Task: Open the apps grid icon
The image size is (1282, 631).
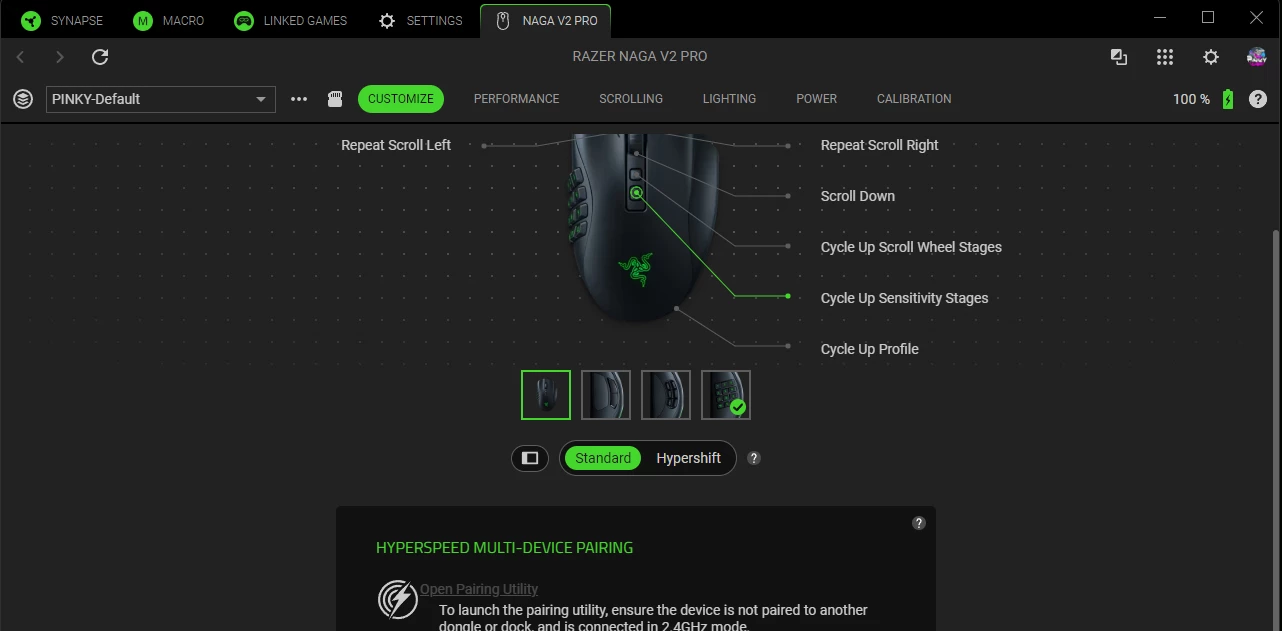Action: click(x=1165, y=57)
